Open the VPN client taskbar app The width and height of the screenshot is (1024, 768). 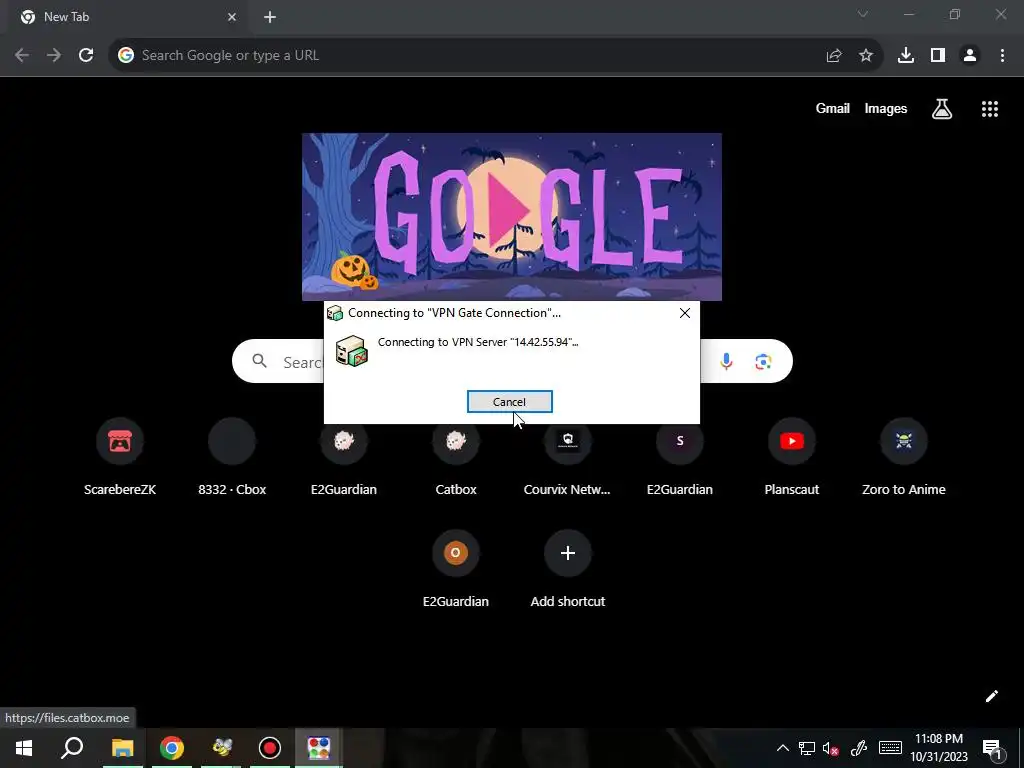pos(319,748)
